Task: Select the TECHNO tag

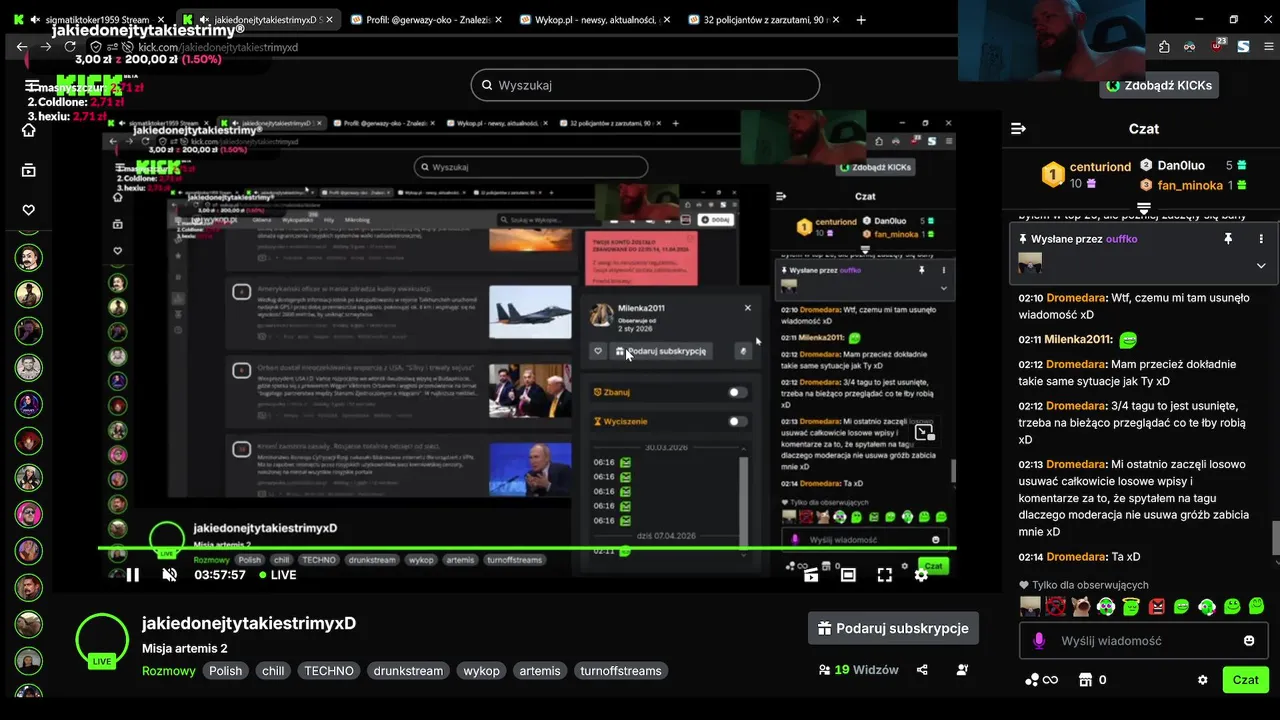Action: (x=329, y=671)
